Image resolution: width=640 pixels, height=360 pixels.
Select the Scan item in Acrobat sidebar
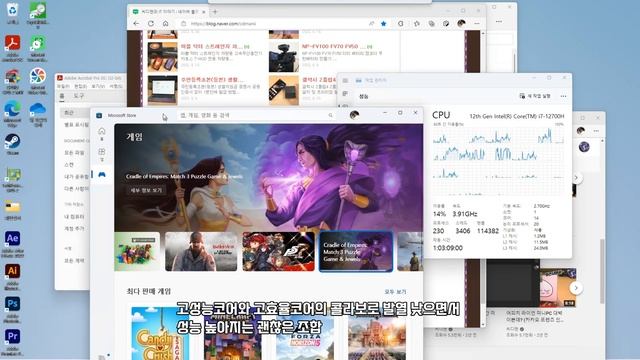coord(69,164)
